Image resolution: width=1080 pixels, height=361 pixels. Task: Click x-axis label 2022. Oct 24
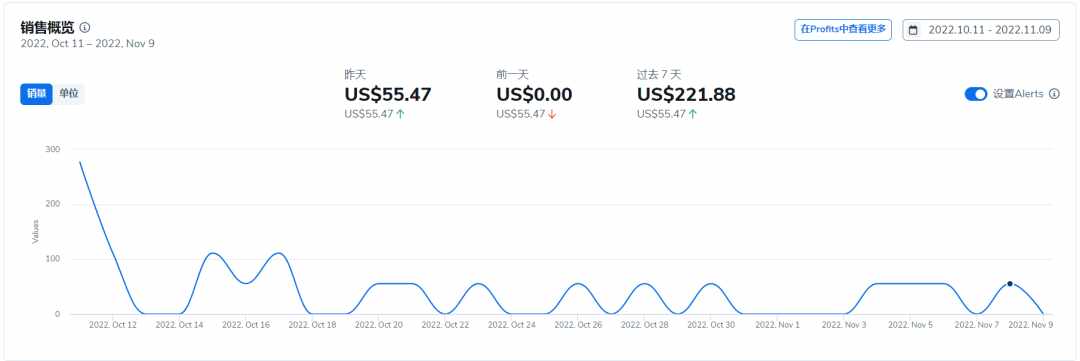pyautogui.click(x=512, y=324)
